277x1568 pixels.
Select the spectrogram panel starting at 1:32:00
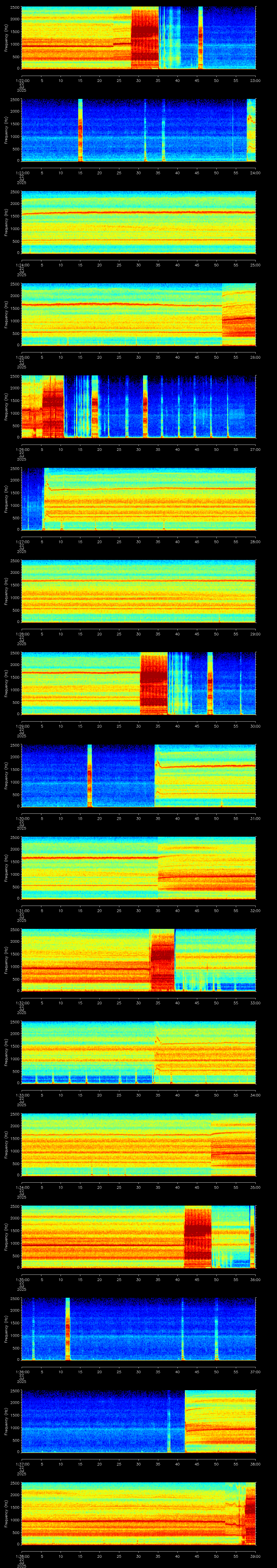138,960
